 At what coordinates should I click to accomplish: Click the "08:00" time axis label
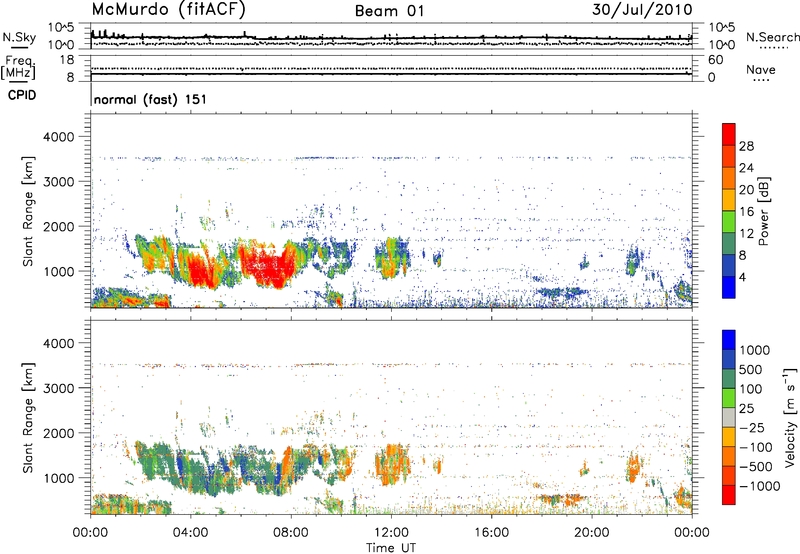click(x=290, y=533)
